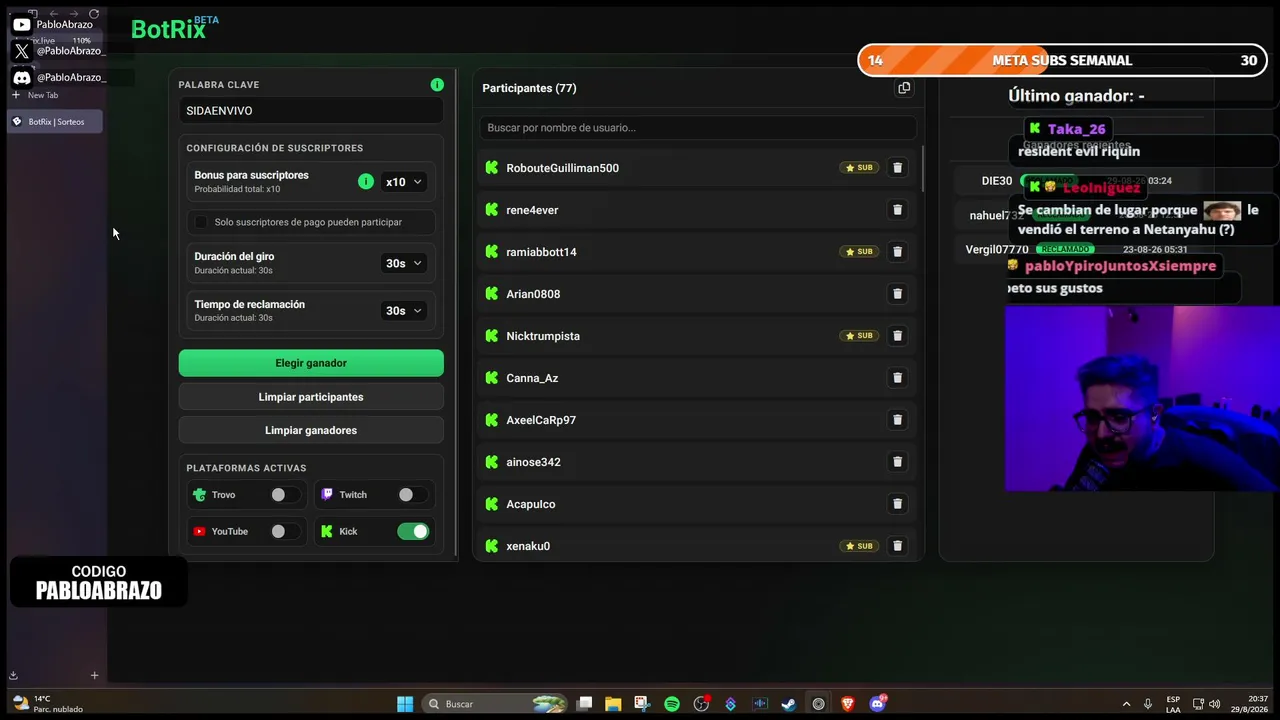The height and width of the screenshot is (720, 1280).
Task: Open the x10 subscriber bonus dropdown
Action: tap(404, 182)
